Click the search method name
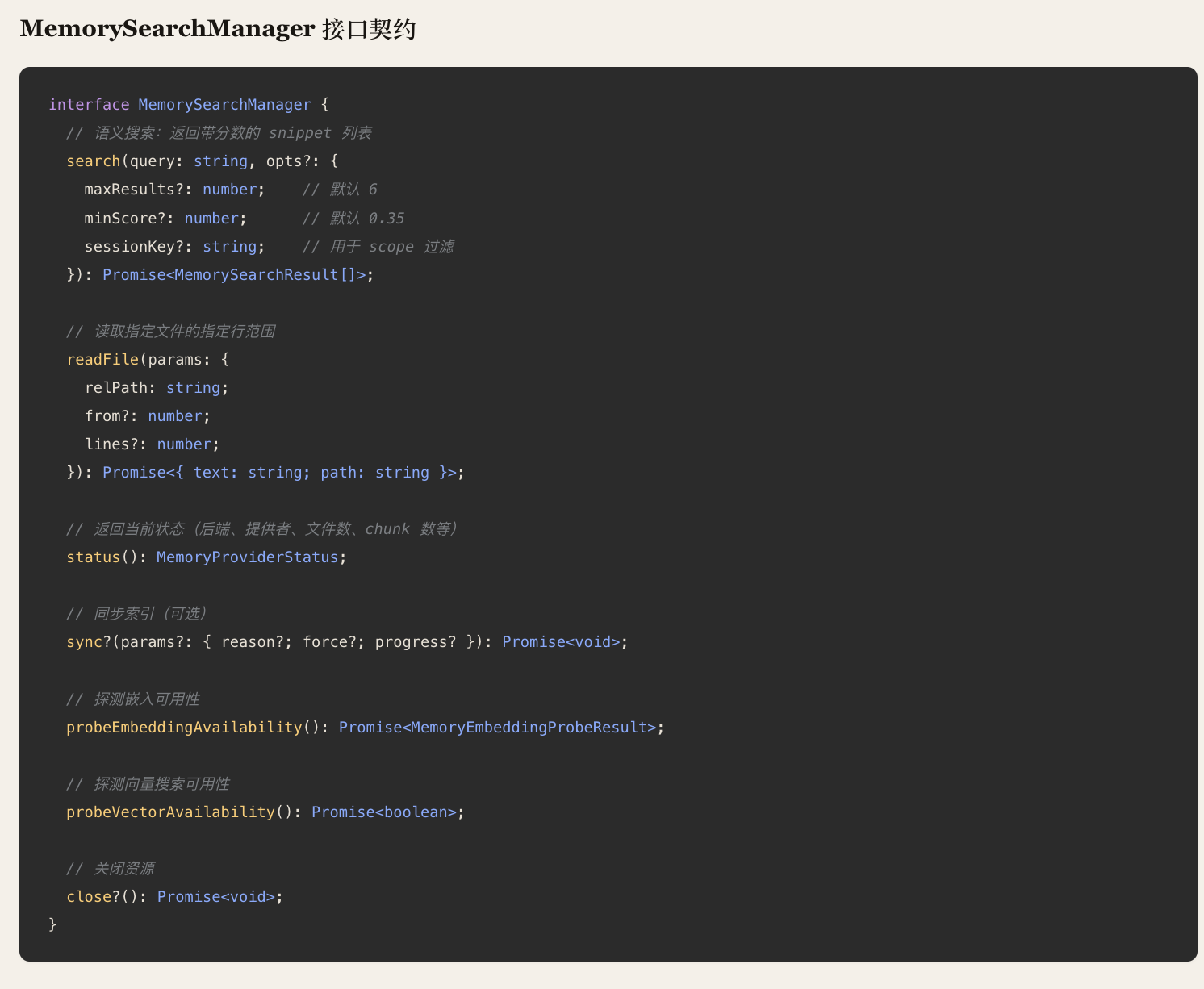Screen dimensions: 1204x989 pos(93,161)
